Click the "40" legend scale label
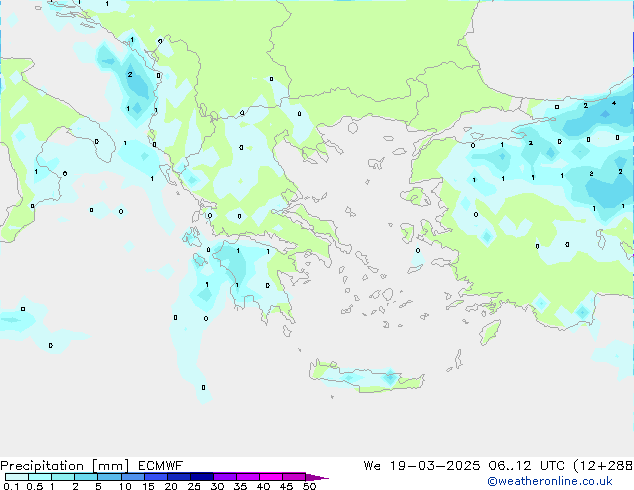634x490 pixels. pyautogui.click(x=263, y=486)
